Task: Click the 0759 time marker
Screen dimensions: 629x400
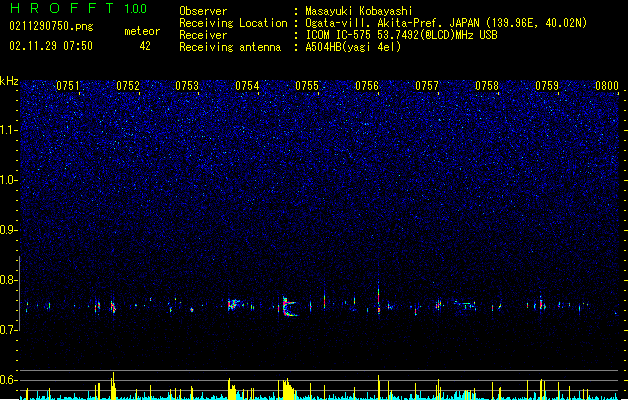Action: (547, 86)
